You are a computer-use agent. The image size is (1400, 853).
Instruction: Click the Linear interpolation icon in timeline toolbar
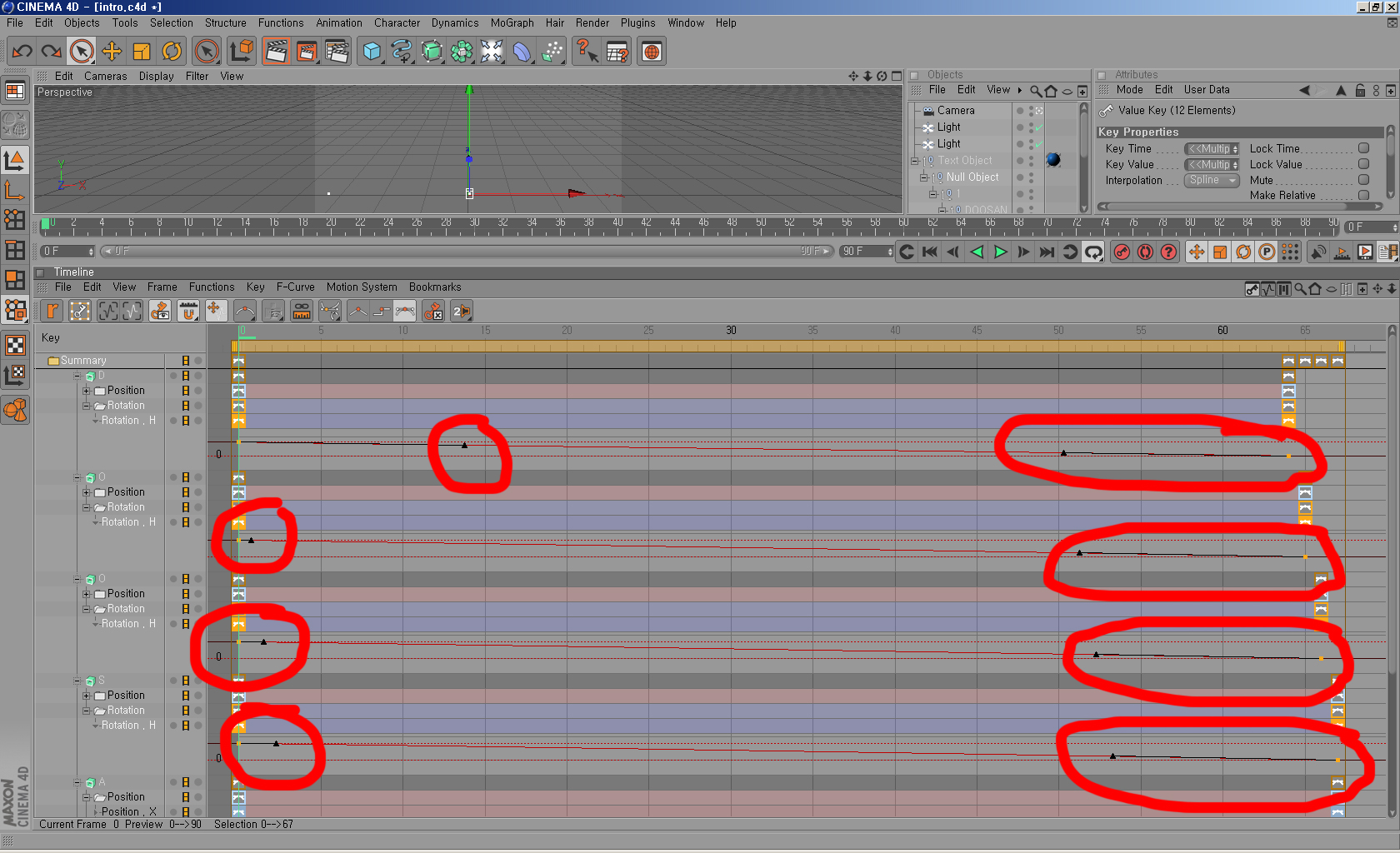coord(357,312)
